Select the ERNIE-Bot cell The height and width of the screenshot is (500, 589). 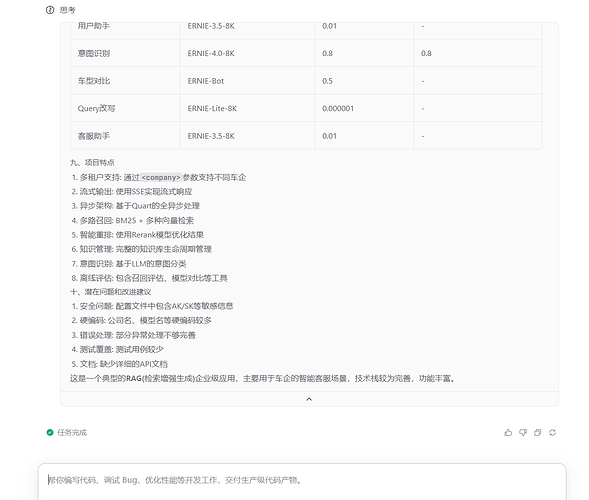click(247, 81)
